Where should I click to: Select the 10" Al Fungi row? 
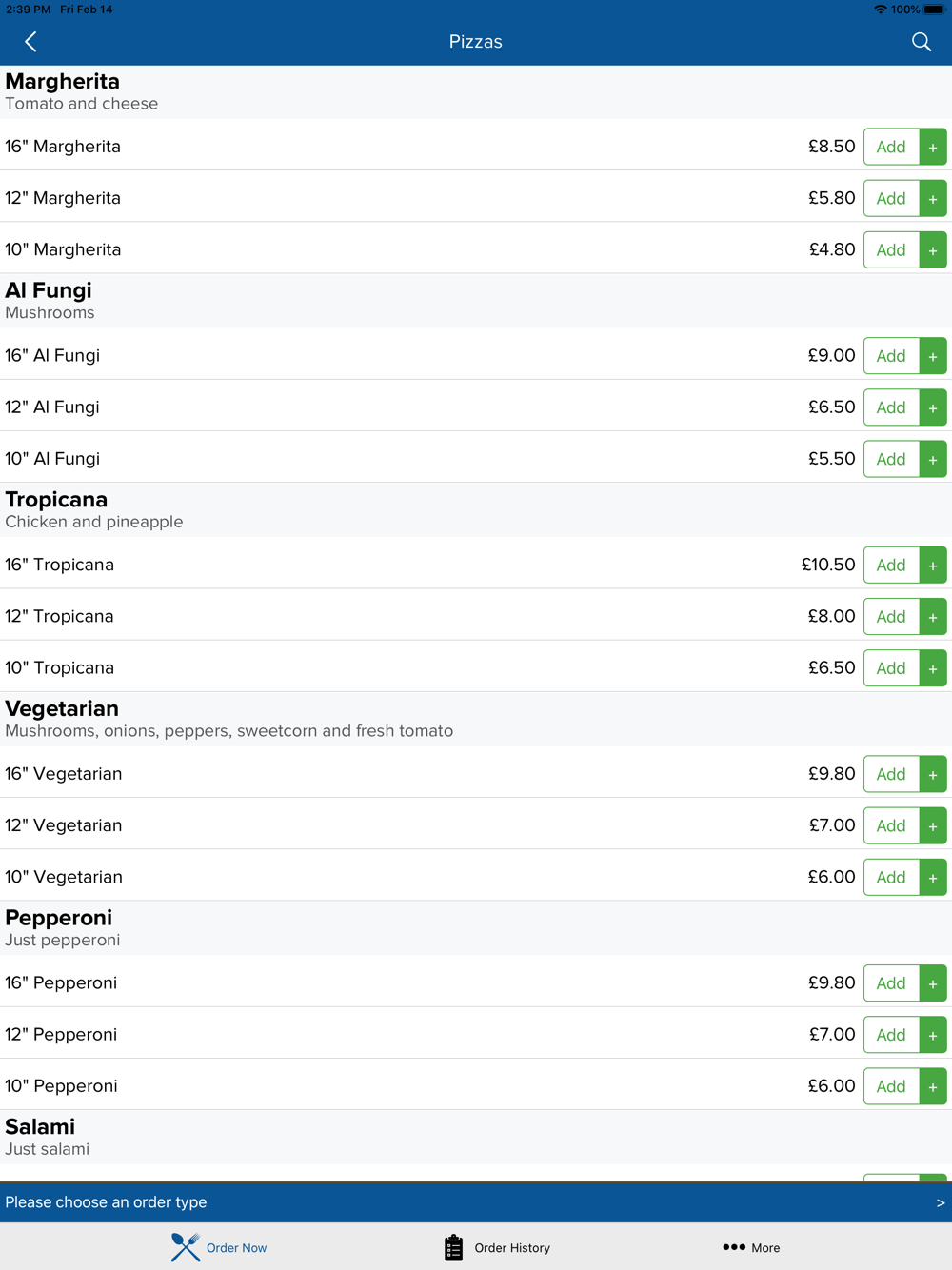[x=381, y=459]
